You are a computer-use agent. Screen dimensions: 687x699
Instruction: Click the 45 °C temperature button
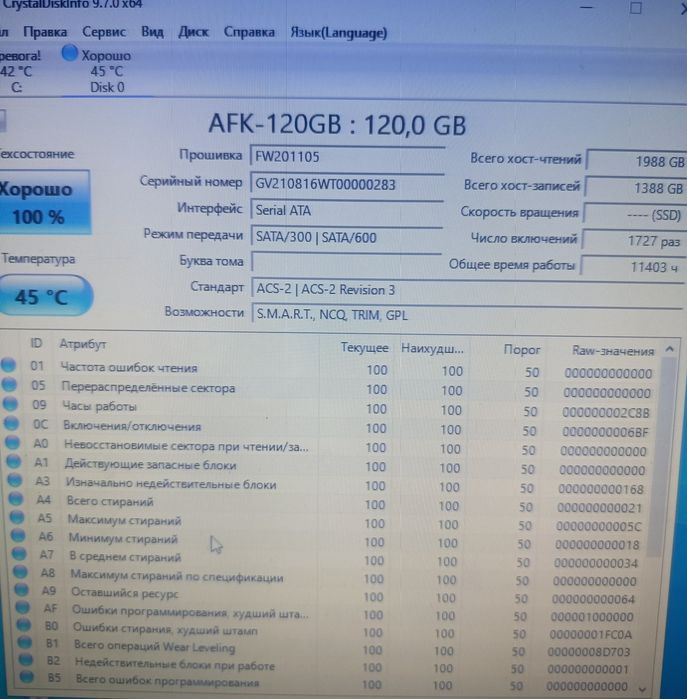point(44,296)
